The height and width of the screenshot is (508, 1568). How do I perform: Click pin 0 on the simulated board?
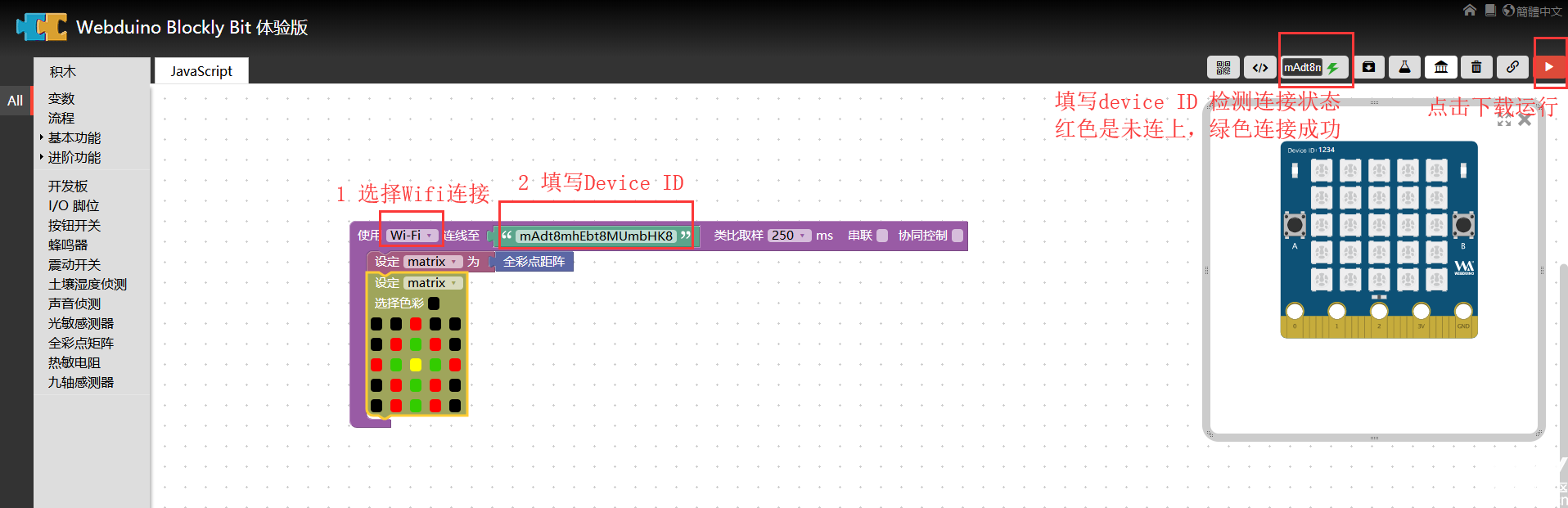[x=1295, y=311]
